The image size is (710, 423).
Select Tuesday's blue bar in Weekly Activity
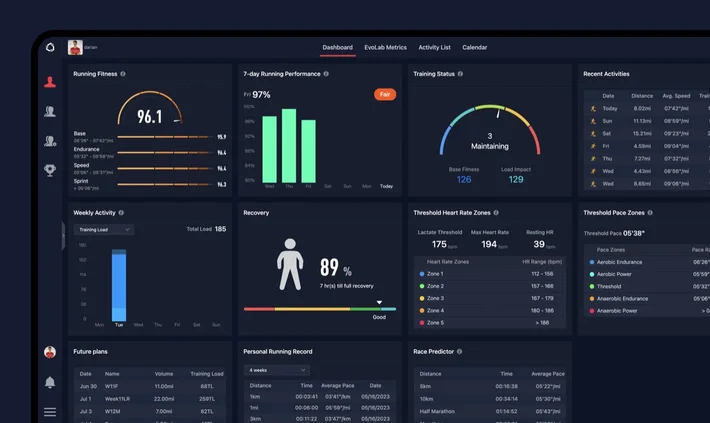pyautogui.click(x=119, y=285)
